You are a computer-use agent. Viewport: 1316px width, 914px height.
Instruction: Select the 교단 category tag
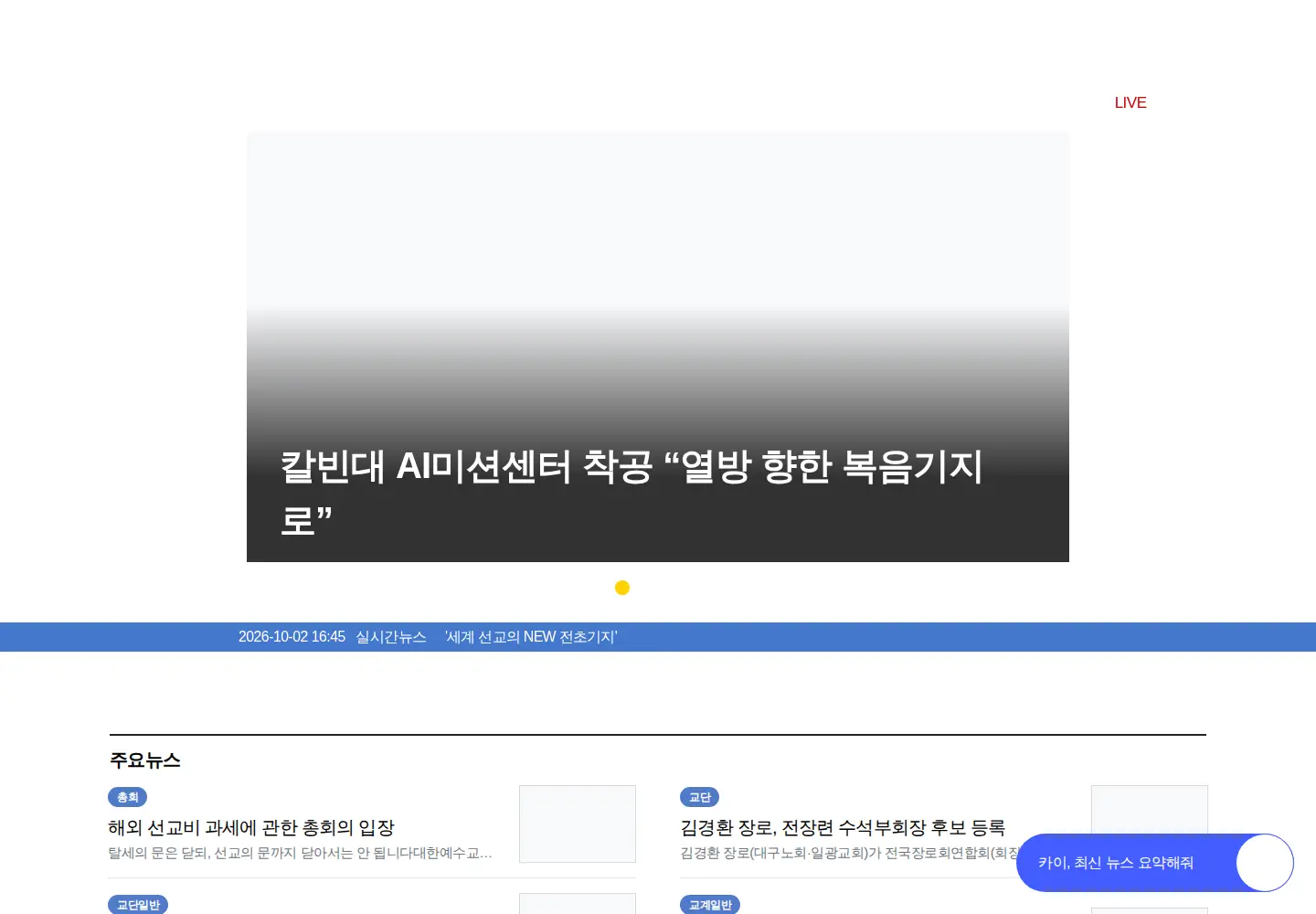click(x=700, y=797)
